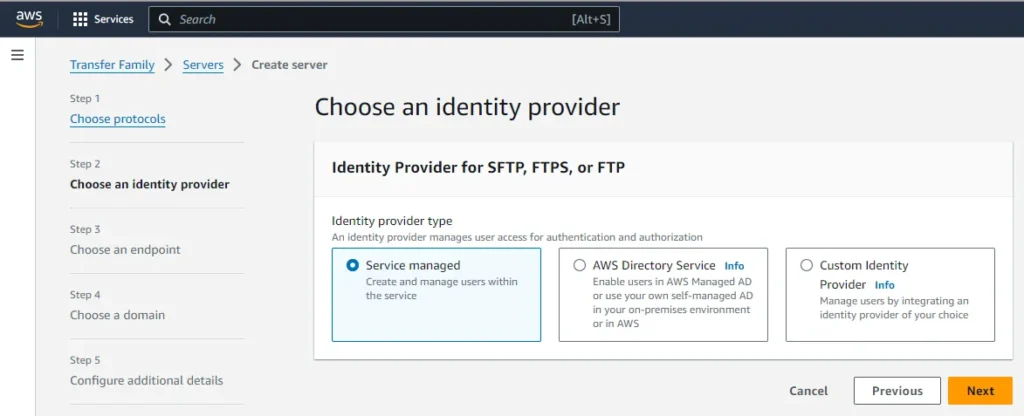Select the Service managed radio button
Screen dimensions: 1024x416
point(352,266)
